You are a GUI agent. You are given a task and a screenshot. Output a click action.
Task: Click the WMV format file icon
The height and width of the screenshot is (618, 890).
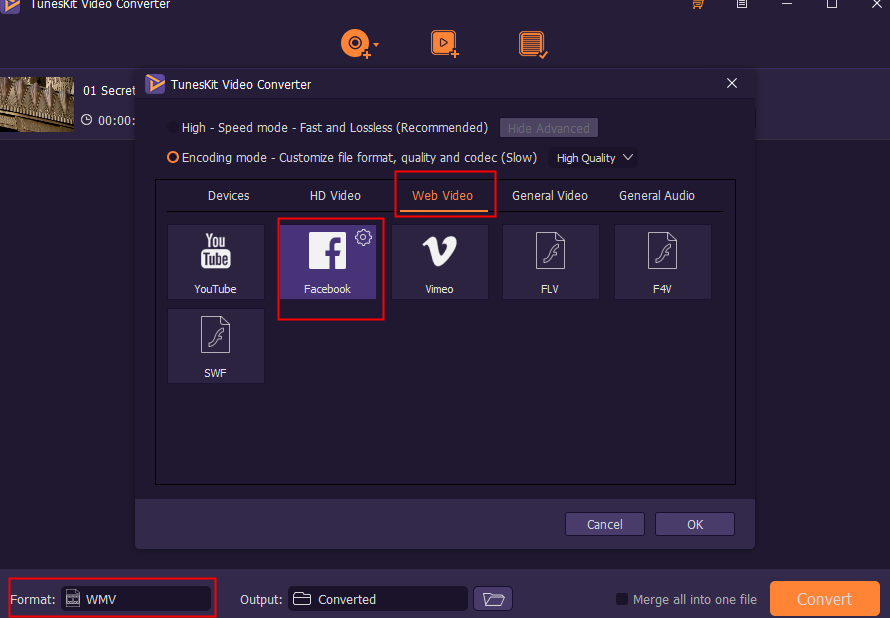click(x=73, y=598)
